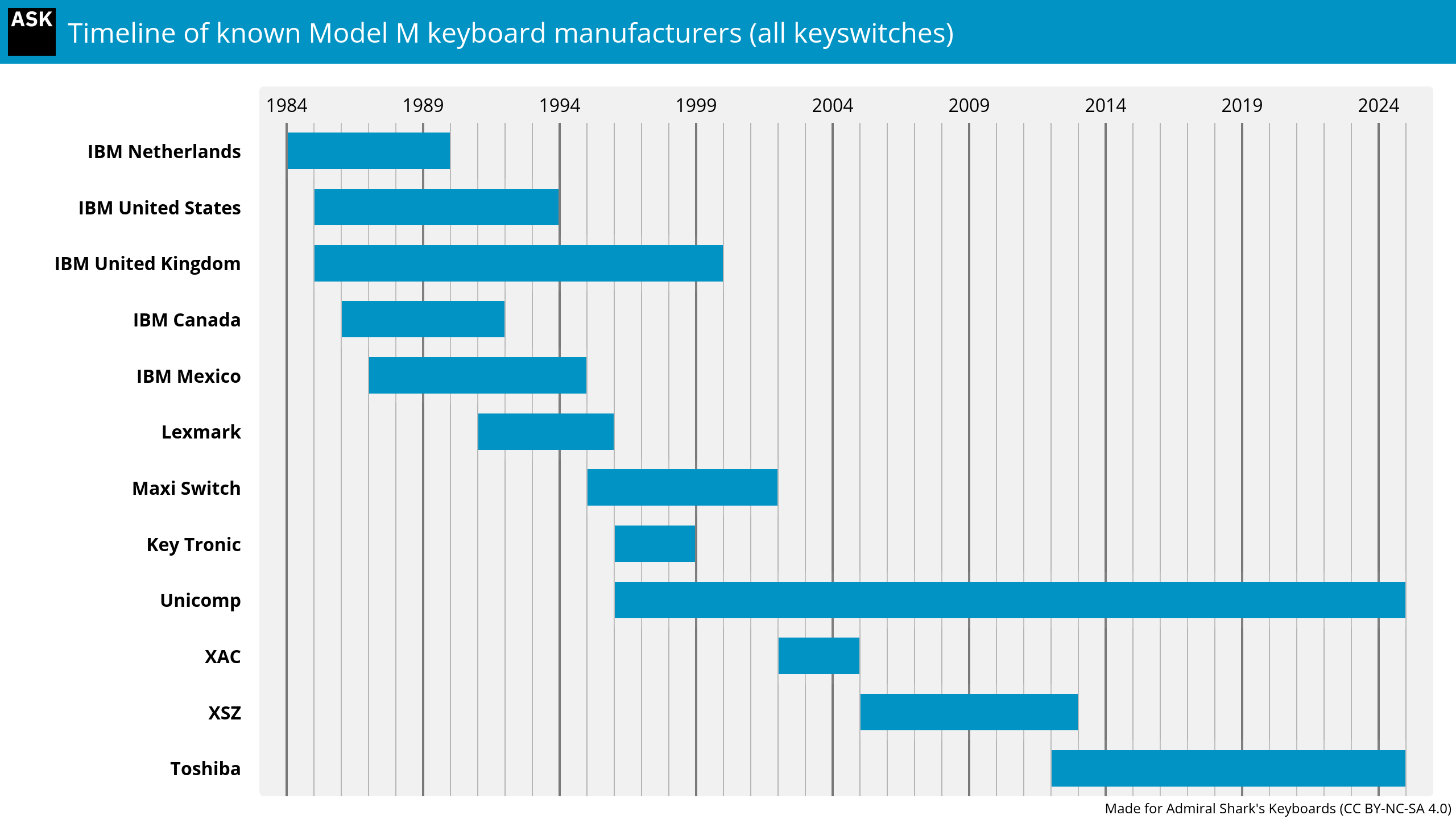
Task: Click the 2024 year axis label
Action: point(1379,106)
